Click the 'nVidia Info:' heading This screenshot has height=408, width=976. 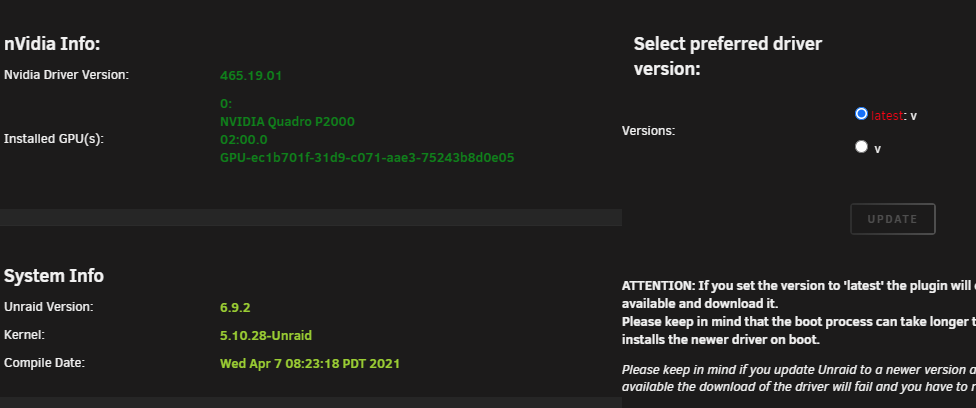(52, 44)
